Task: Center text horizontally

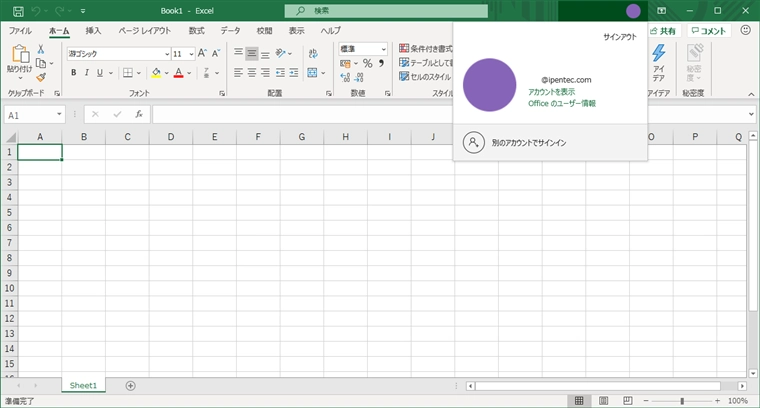Action: coord(252,73)
